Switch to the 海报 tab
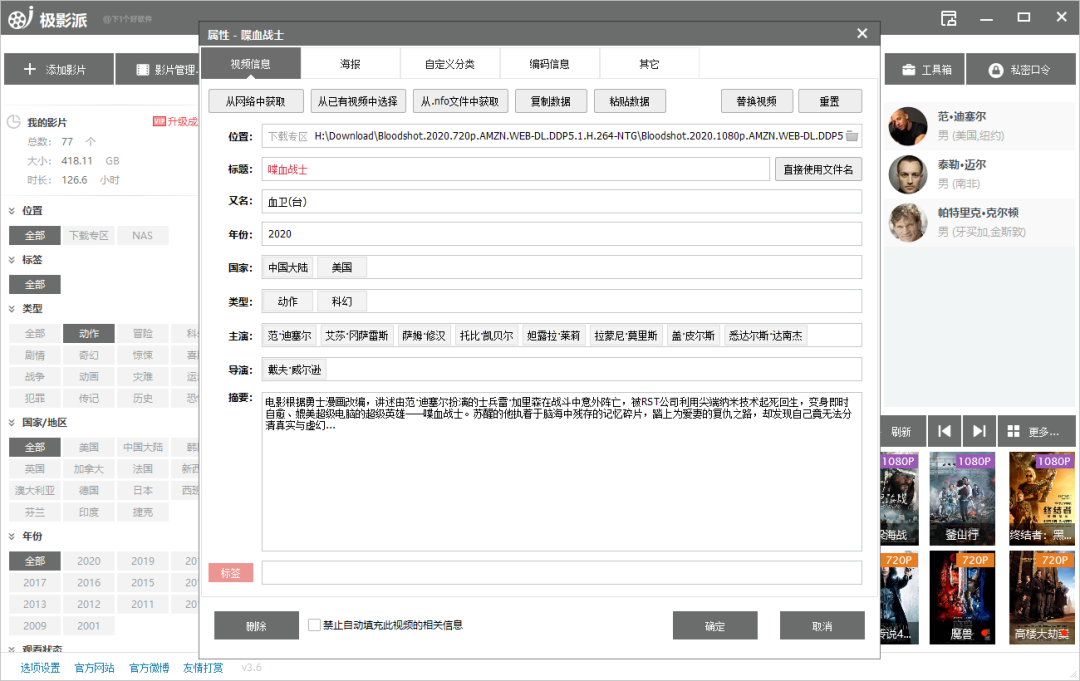 coord(350,64)
